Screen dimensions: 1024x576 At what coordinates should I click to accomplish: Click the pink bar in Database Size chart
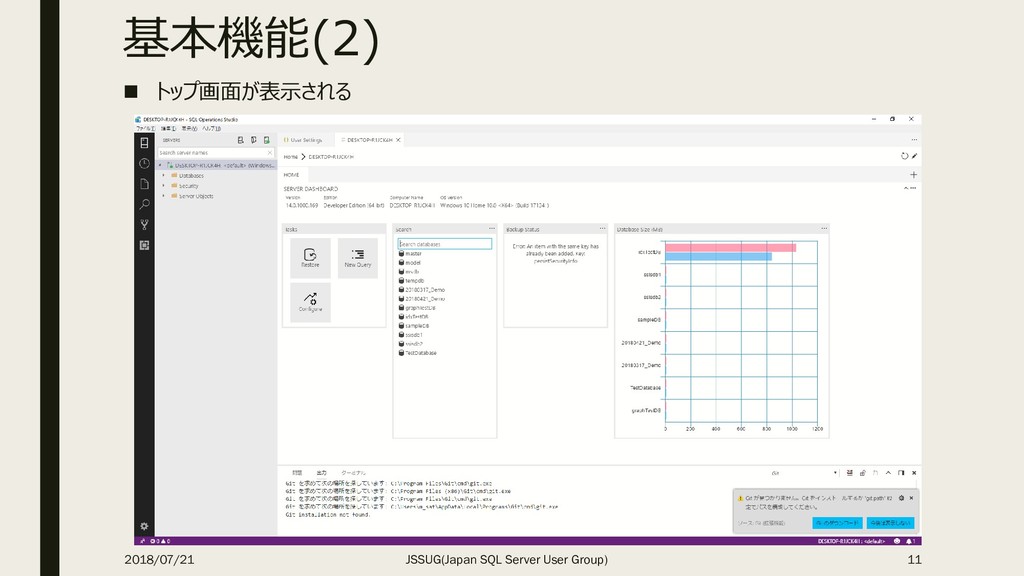pyautogui.click(x=731, y=248)
